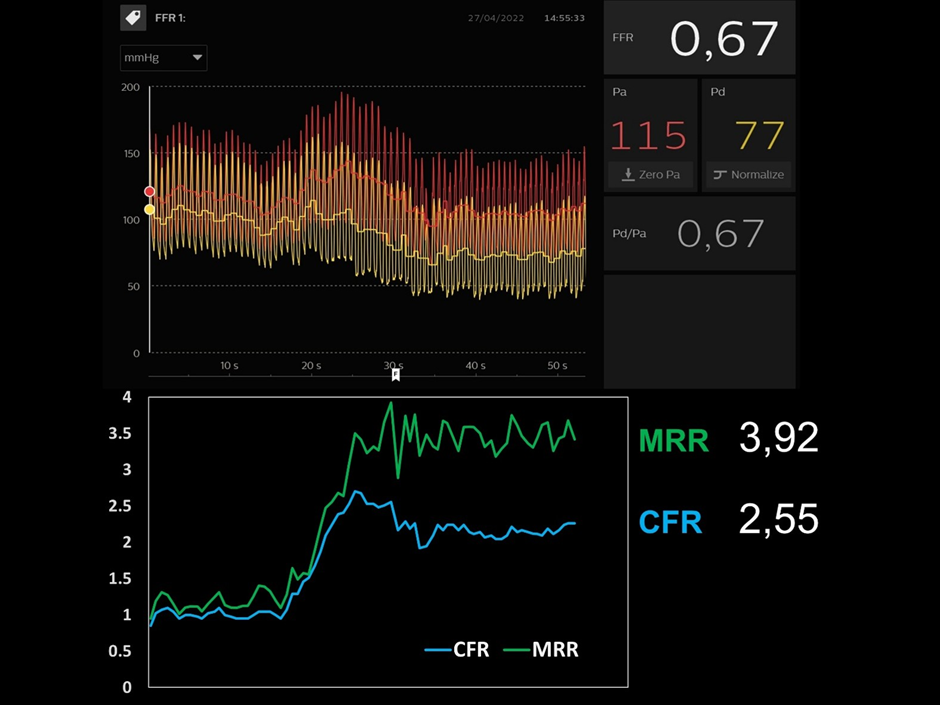
Task: Select the red Pa marker dot
Action: point(150,191)
